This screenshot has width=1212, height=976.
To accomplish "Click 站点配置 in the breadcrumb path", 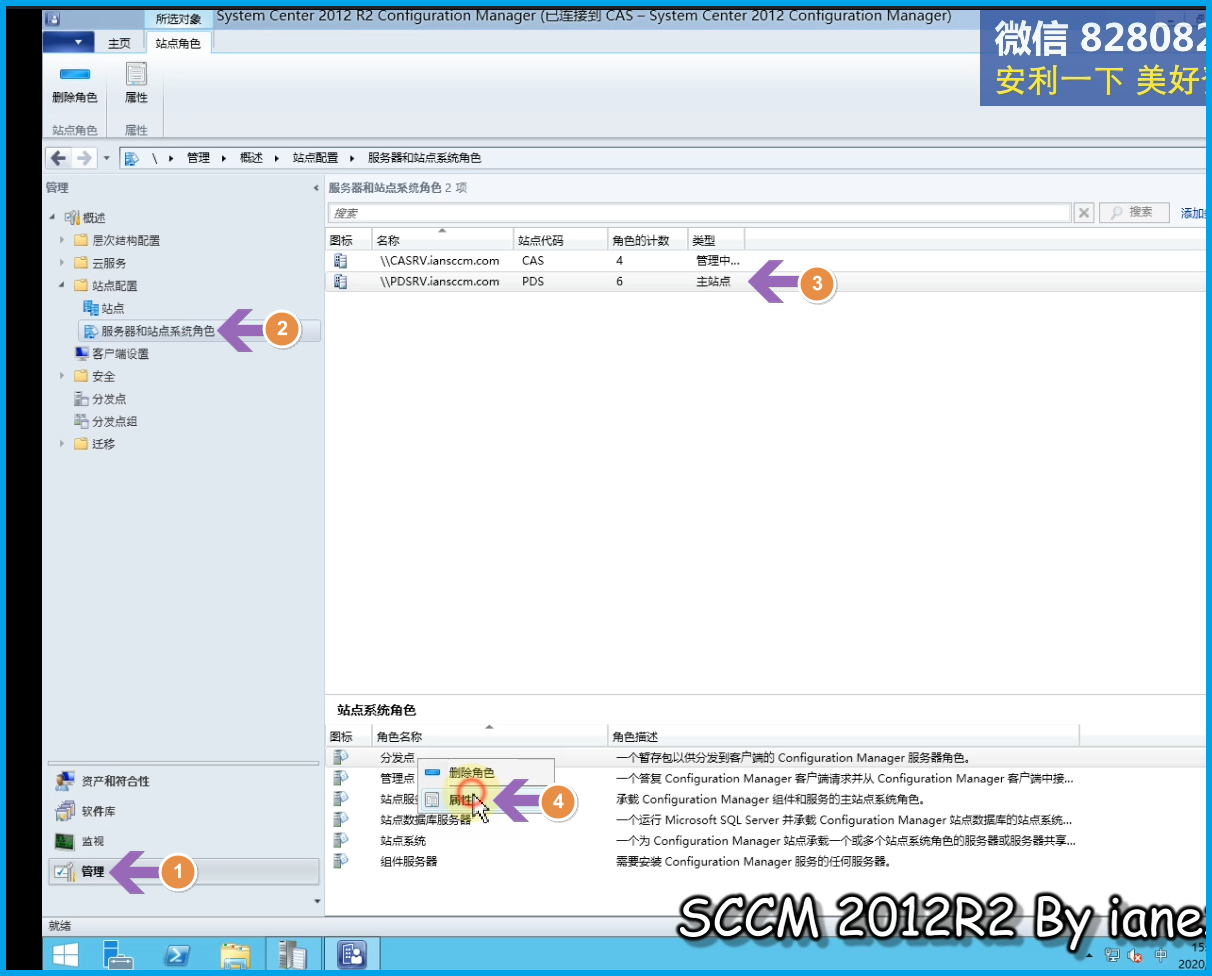I will pos(315,158).
